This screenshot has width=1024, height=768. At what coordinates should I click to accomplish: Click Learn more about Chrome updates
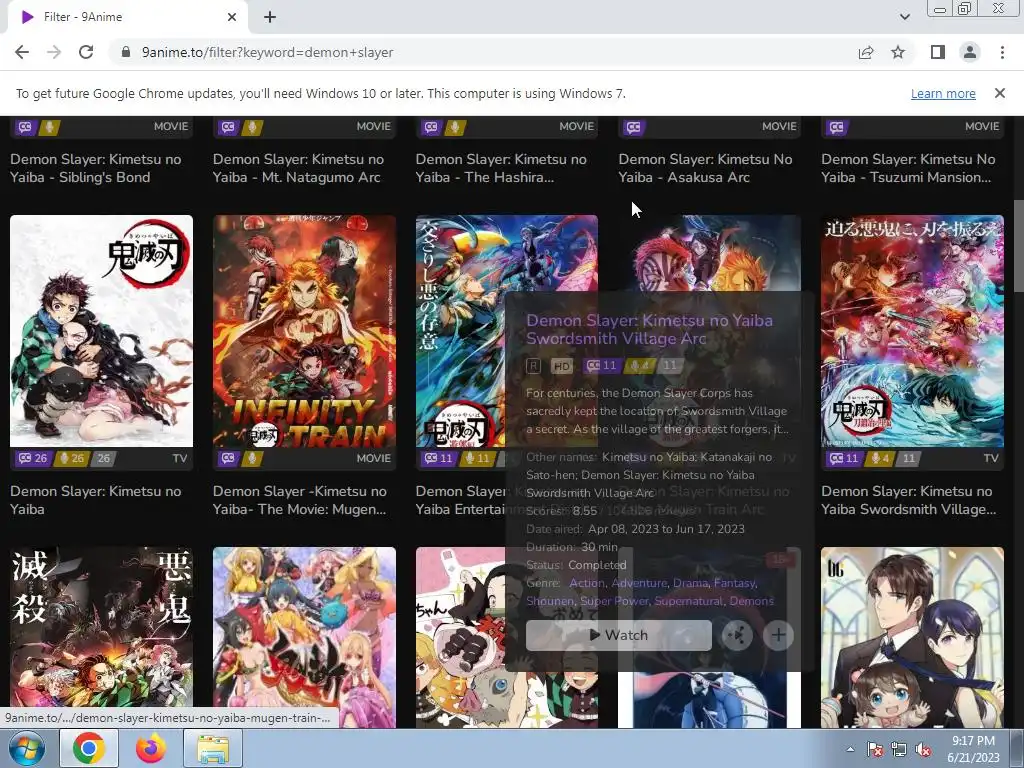click(x=943, y=93)
